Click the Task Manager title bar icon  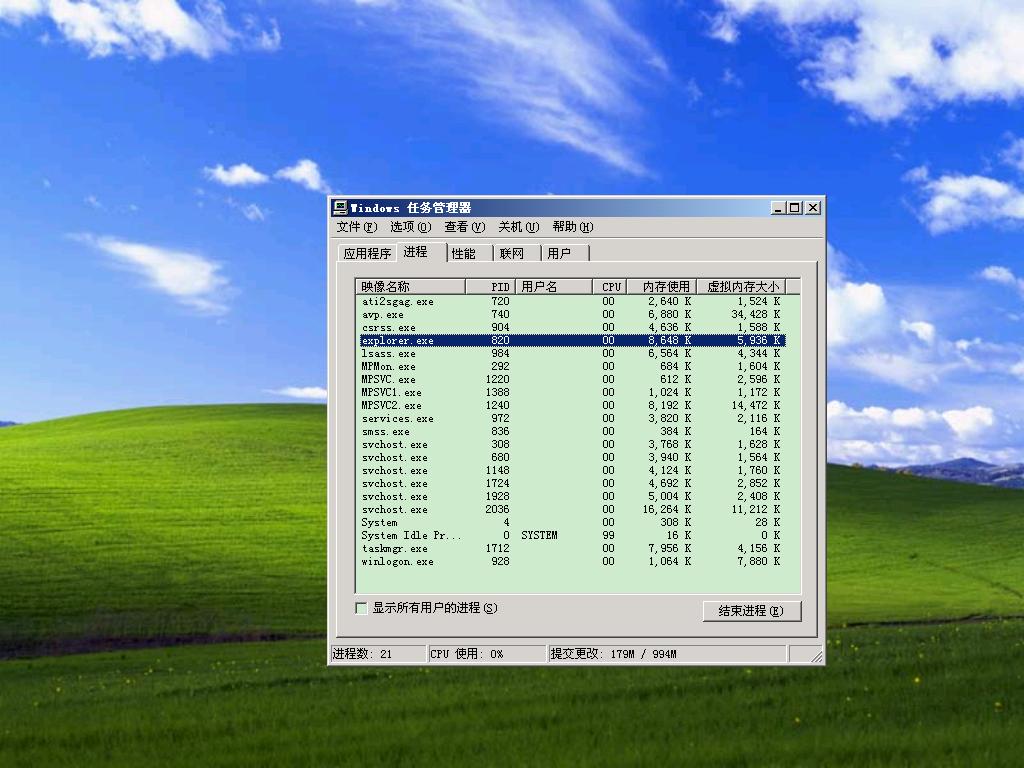pyautogui.click(x=340, y=208)
